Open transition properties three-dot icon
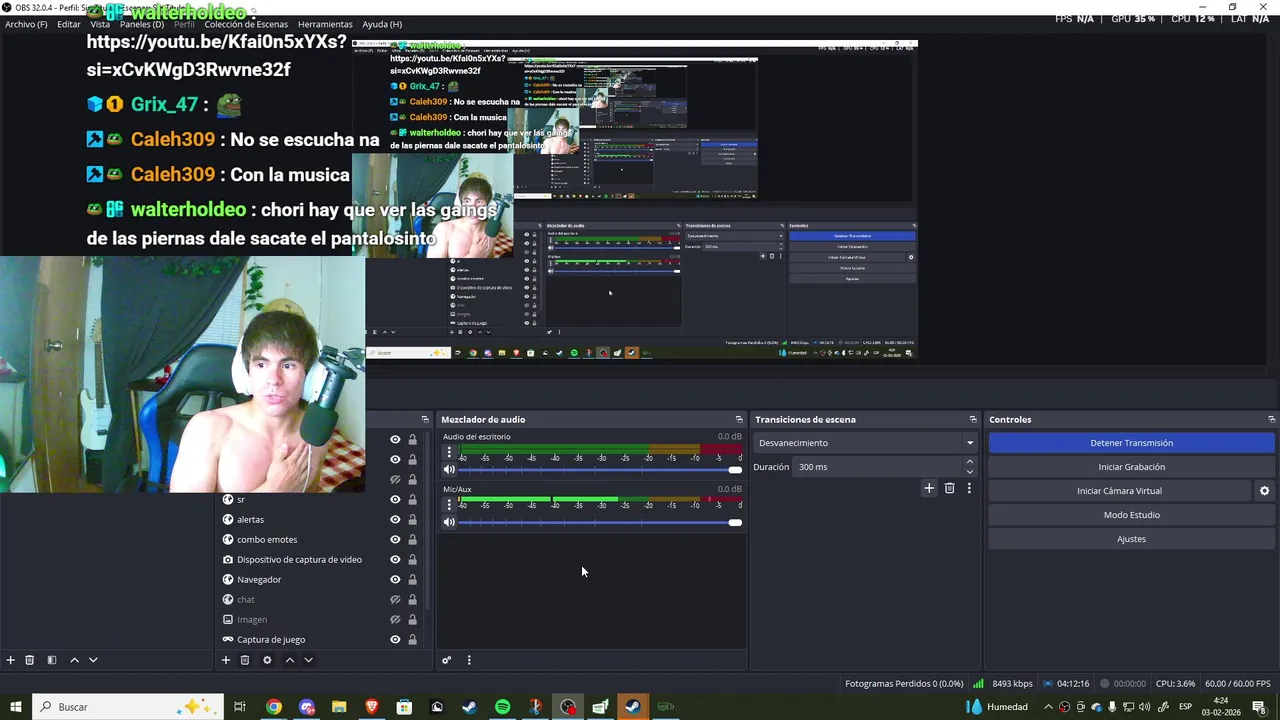Image resolution: width=1280 pixels, height=720 pixels. [969, 488]
